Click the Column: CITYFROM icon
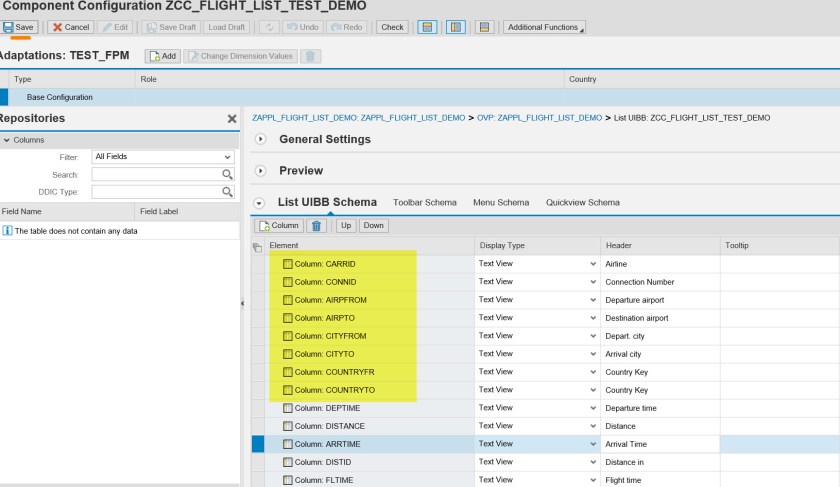This screenshot has height=487, width=840. tap(288, 336)
